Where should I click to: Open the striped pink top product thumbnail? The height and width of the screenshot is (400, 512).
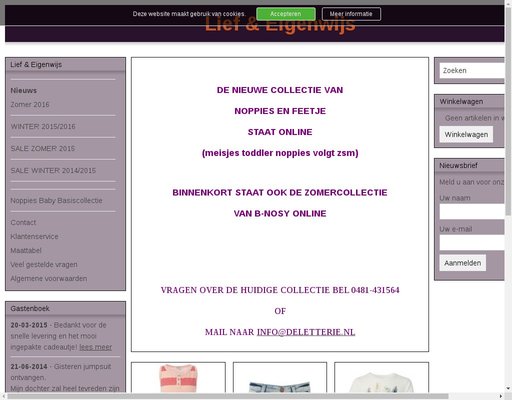(178, 377)
